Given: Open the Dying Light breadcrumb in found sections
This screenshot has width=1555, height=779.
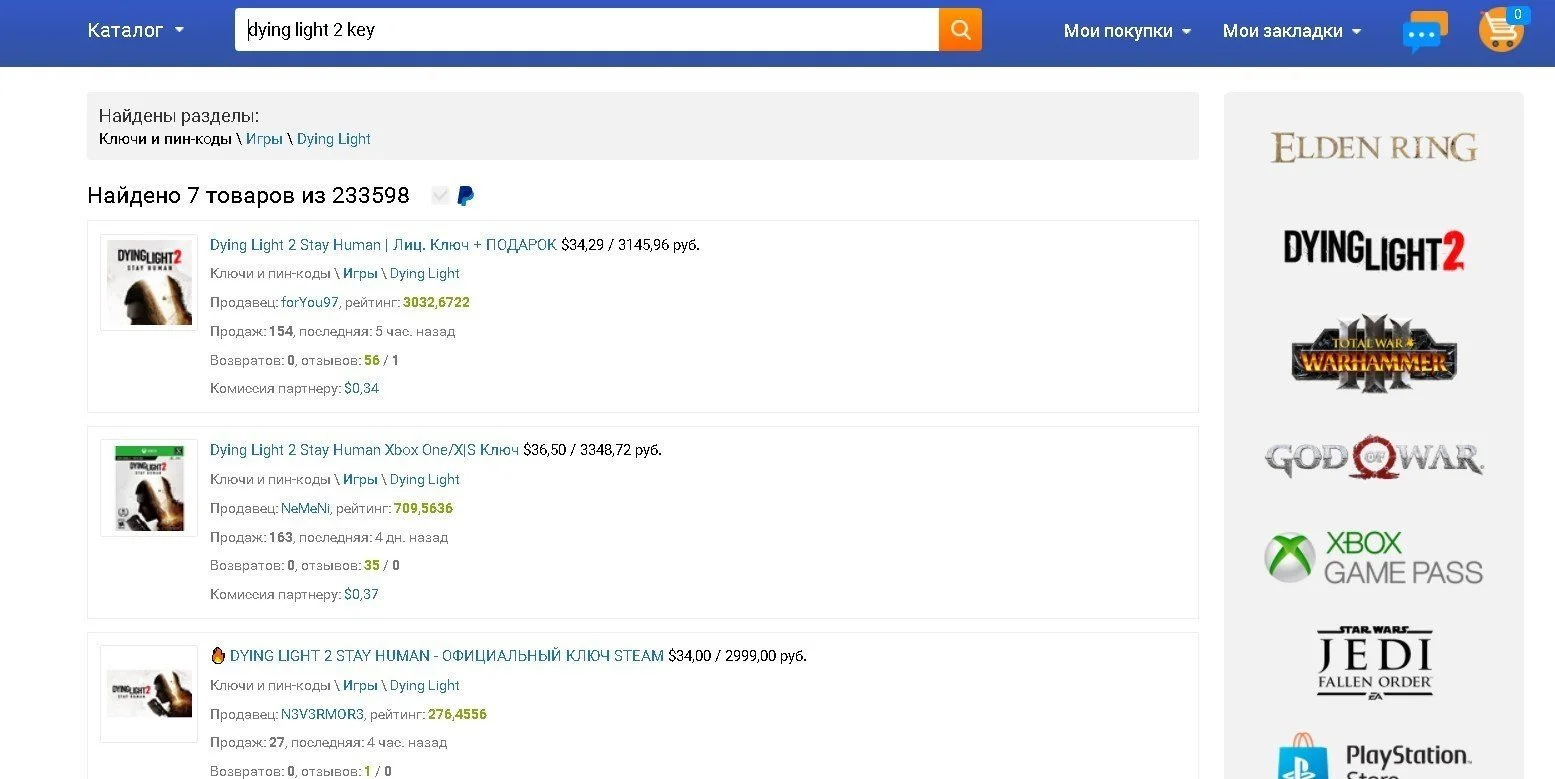Looking at the screenshot, I should pos(334,139).
